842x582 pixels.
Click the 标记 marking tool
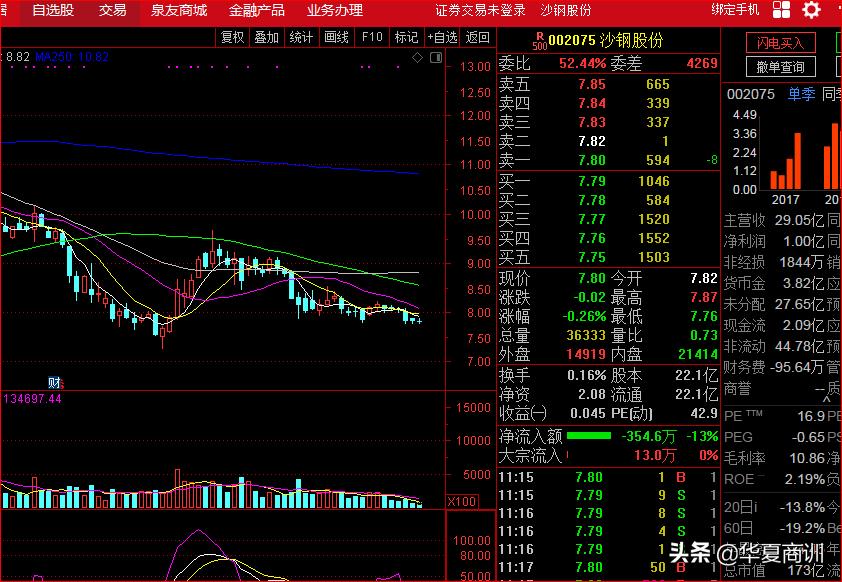pyautogui.click(x=407, y=37)
